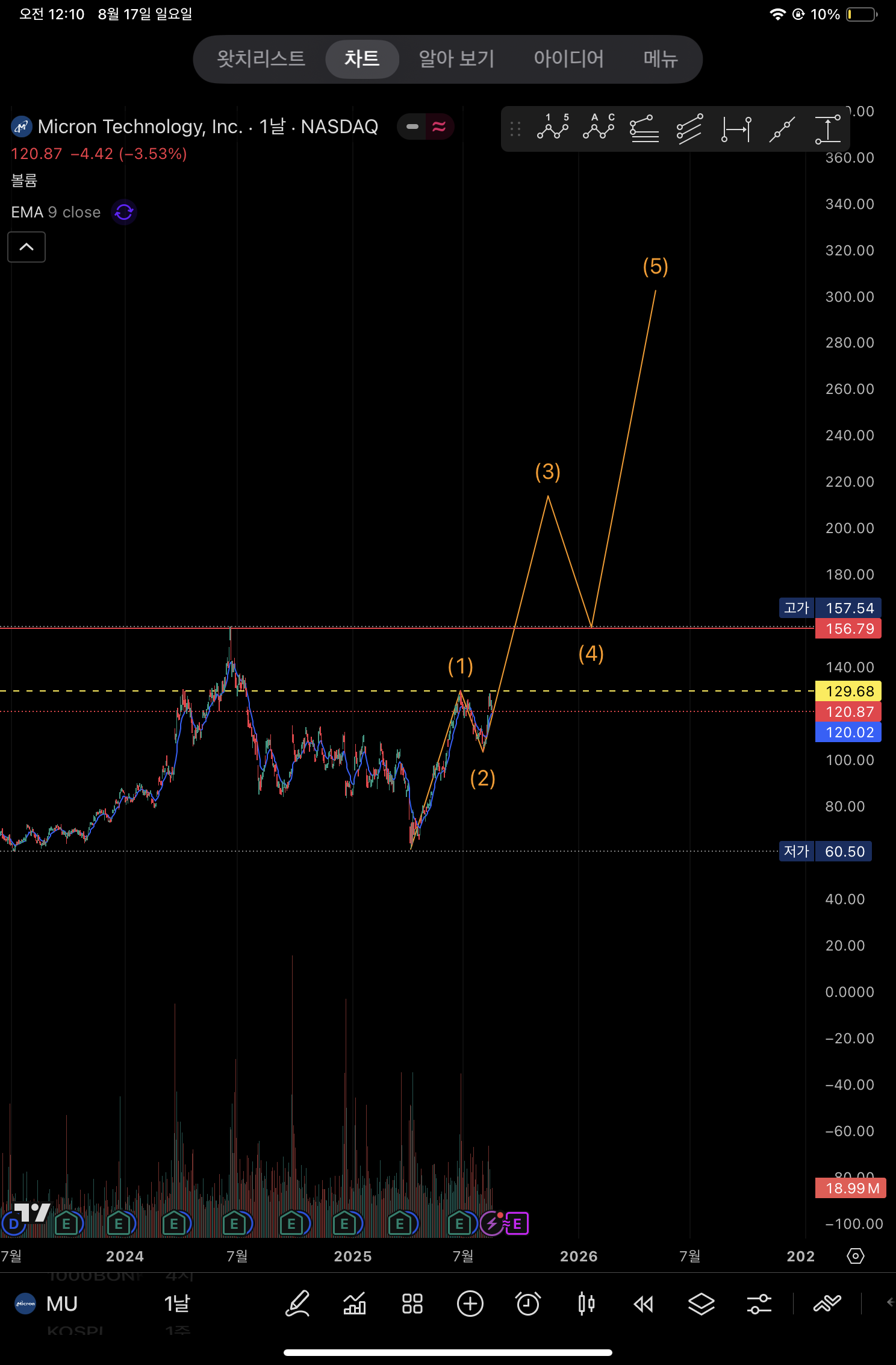Tap the multi-line chart icon in bottom bar
896x1365 pixels.
click(x=827, y=1304)
